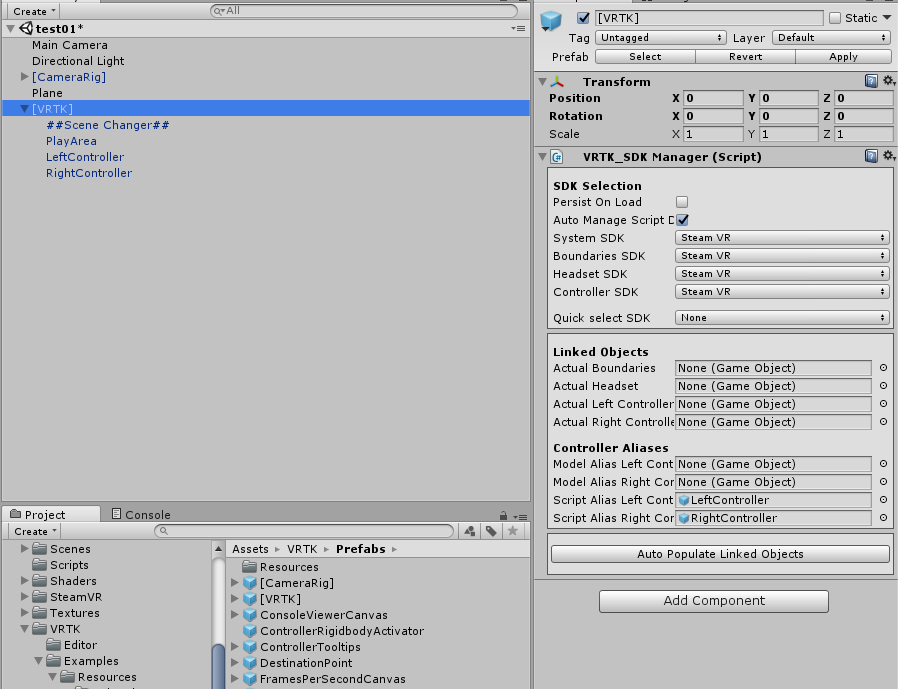The width and height of the screenshot is (898, 689).
Task: Open VRTK_SDK Manager gear settings
Action: pyautogui.click(x=888, y=156)
